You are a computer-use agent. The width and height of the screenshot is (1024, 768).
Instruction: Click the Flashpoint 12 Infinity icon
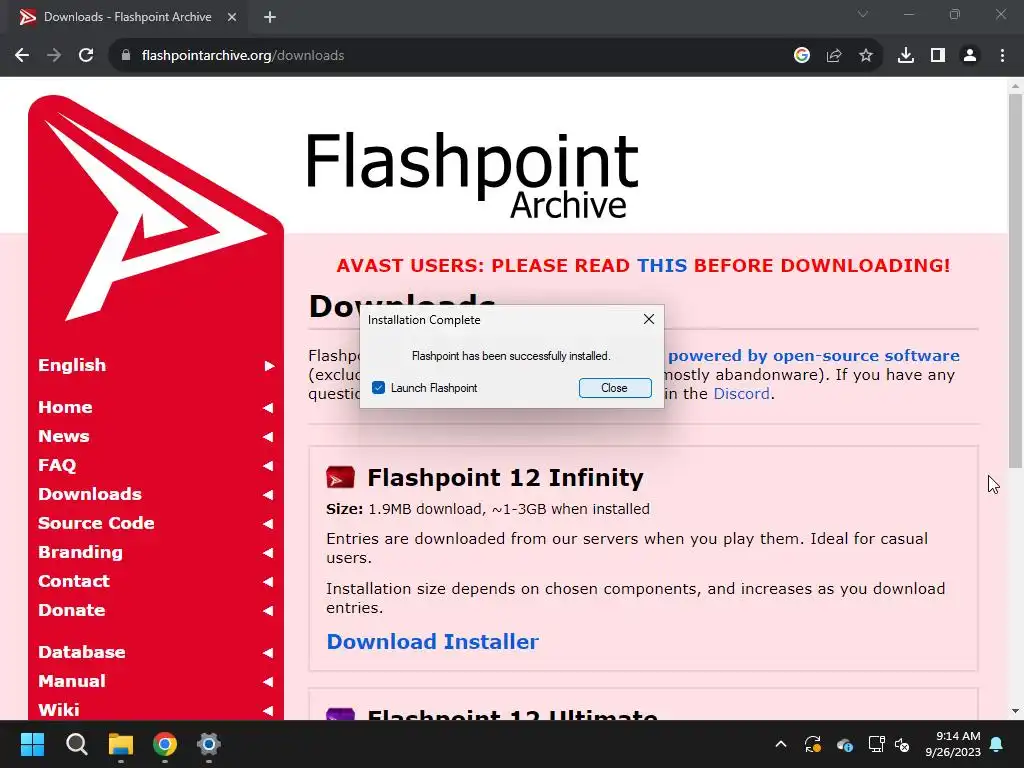tap(340, 477)
